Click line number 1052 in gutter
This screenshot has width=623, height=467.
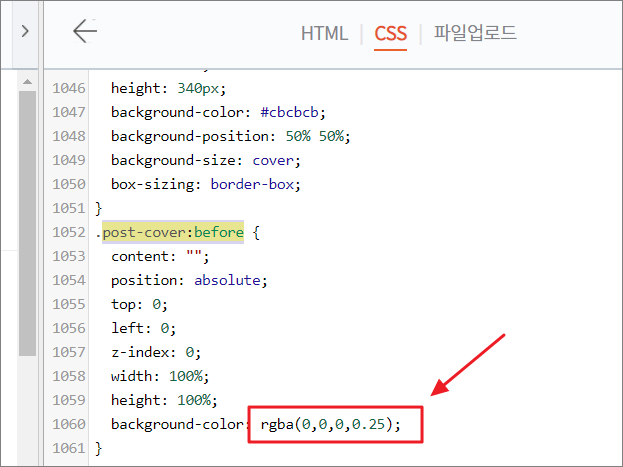tap(69, 232)
